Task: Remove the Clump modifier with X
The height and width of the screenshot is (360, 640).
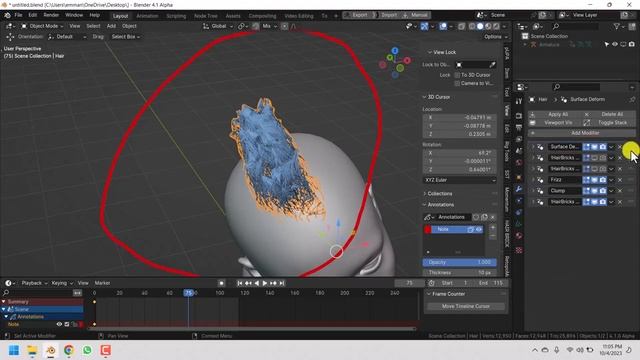Action: coord(620,191)
